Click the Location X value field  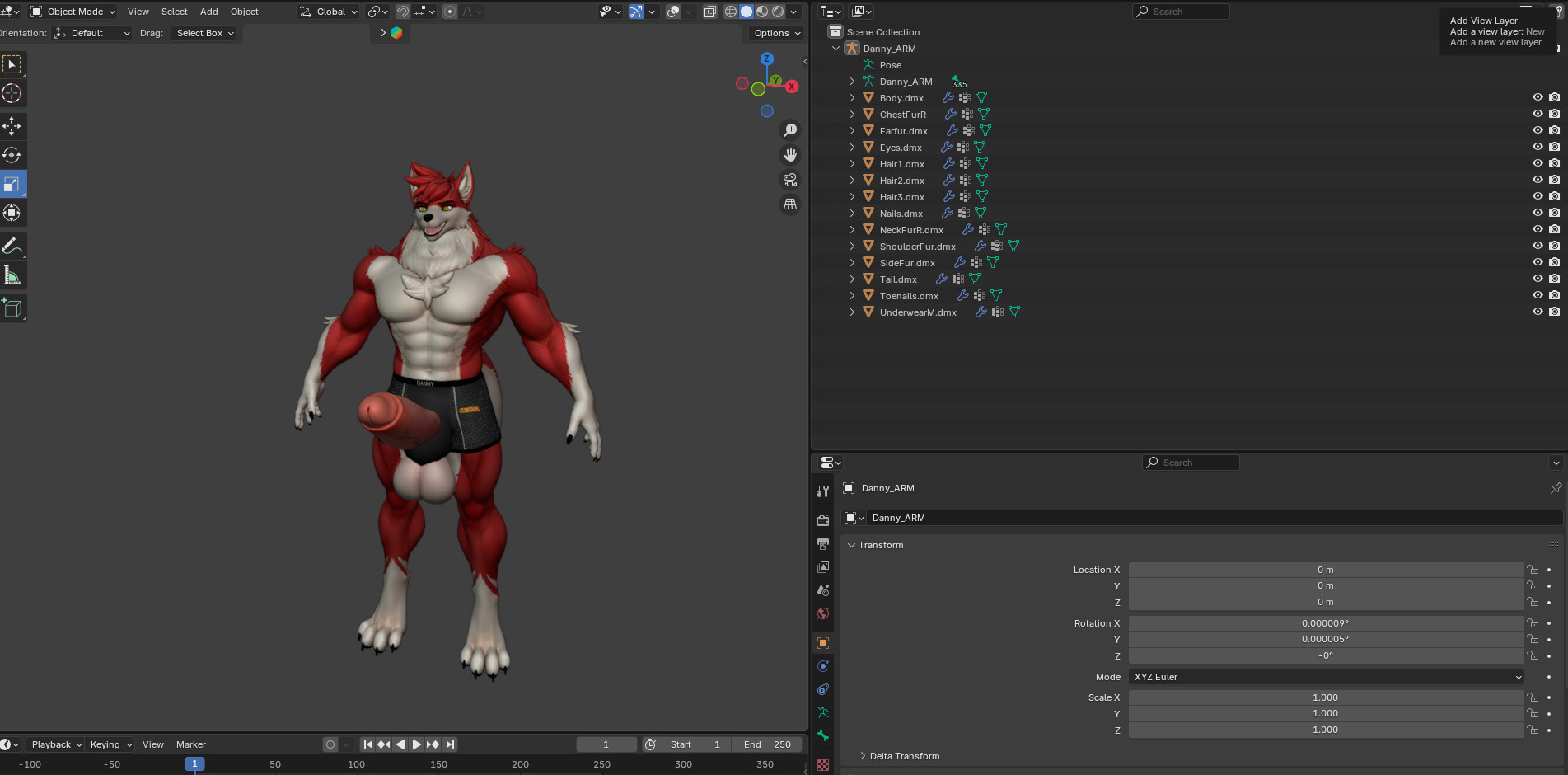[x=1325, y=570]
